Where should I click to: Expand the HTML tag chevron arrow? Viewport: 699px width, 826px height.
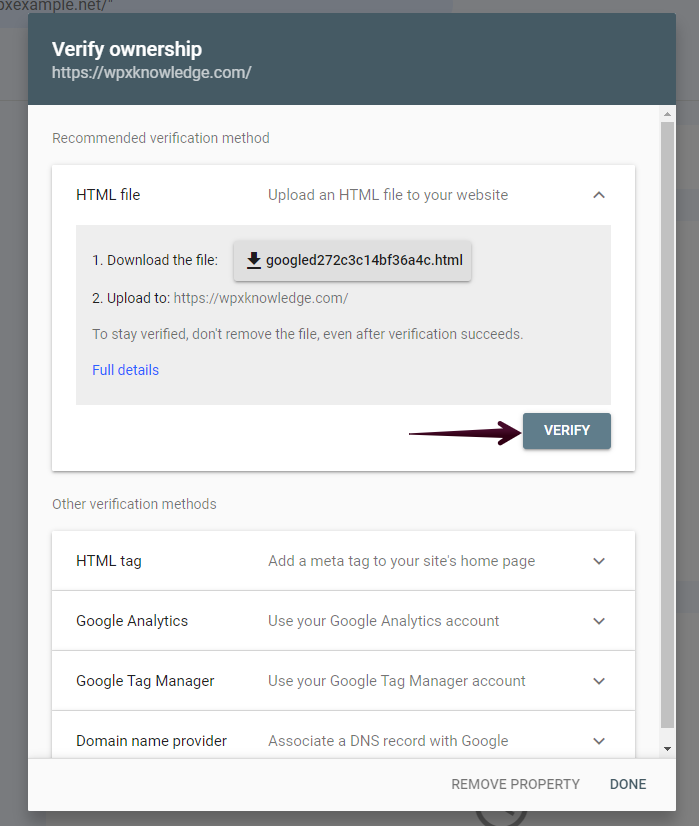pos(599,561)
